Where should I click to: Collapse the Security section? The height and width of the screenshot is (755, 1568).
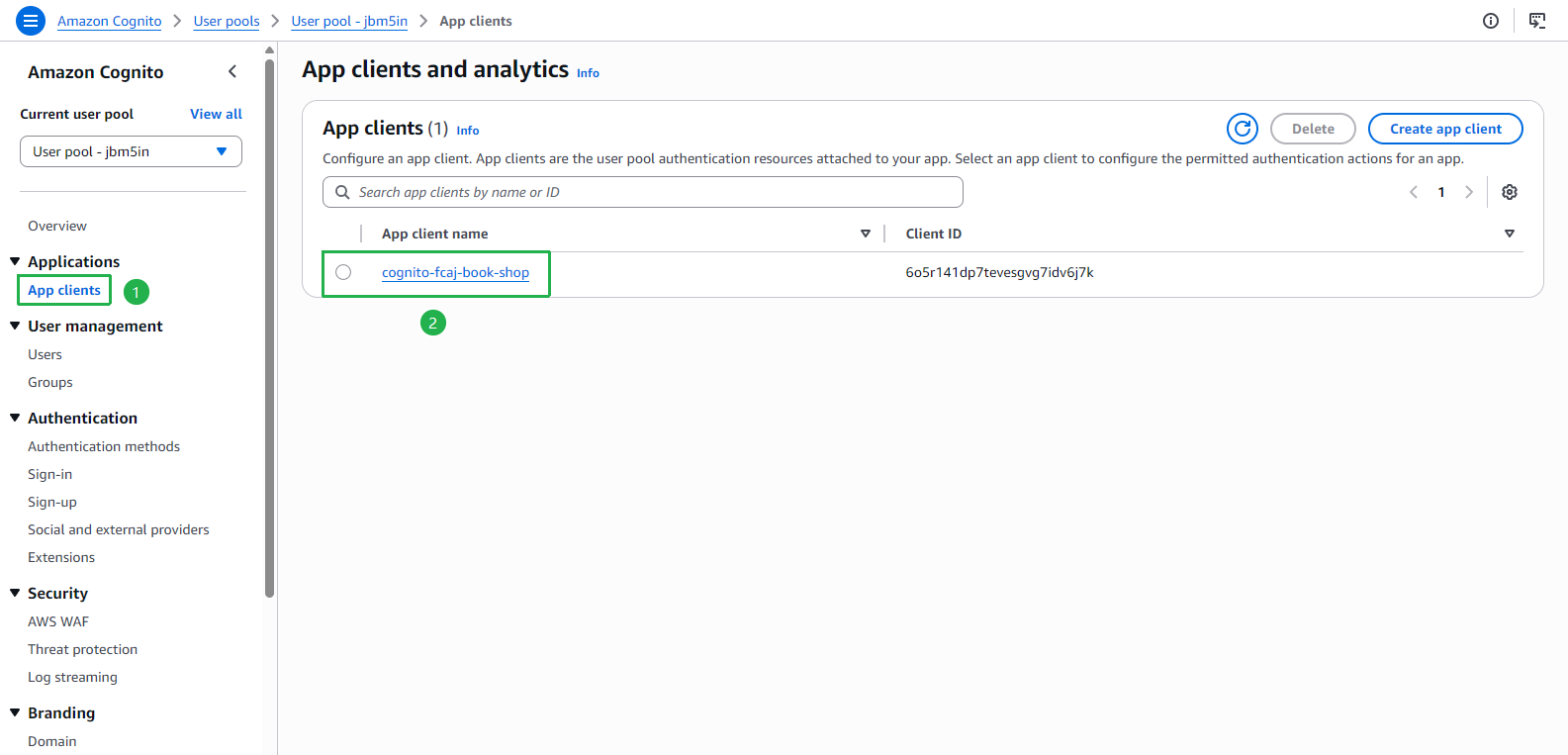pyautogui.click(x=15, y=593)
